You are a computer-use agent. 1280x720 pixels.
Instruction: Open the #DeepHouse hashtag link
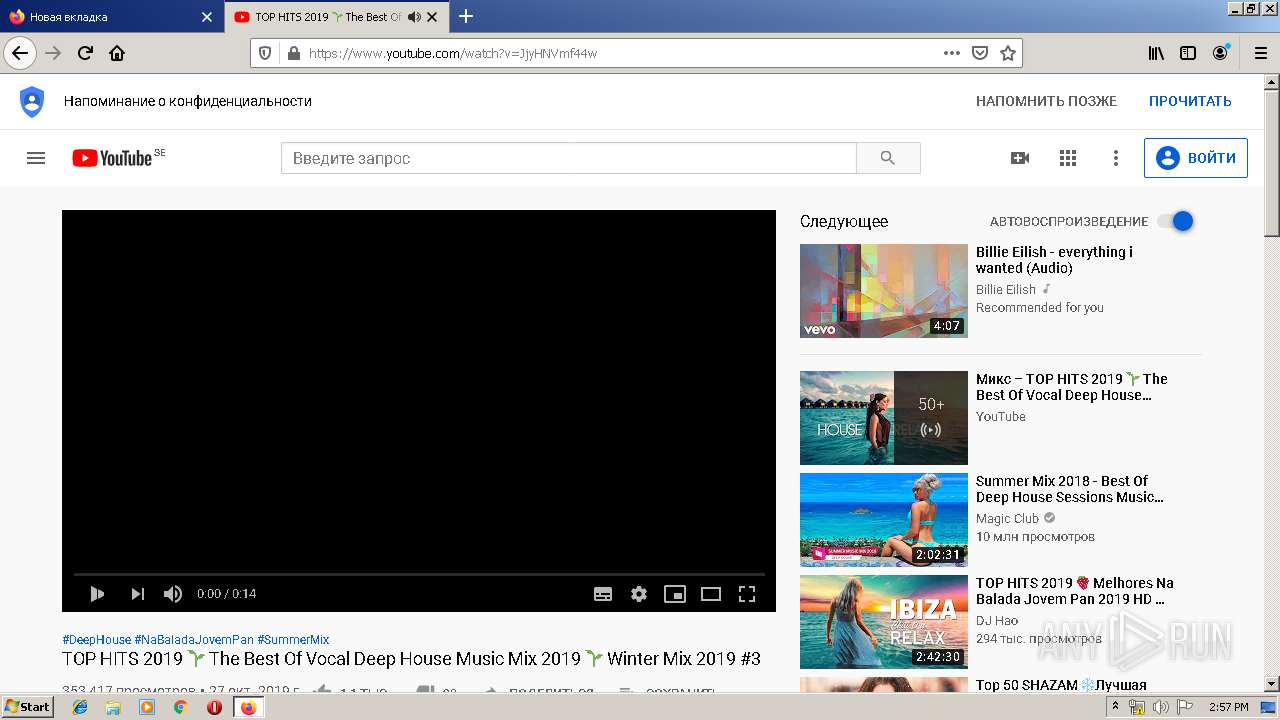[96, 640]
